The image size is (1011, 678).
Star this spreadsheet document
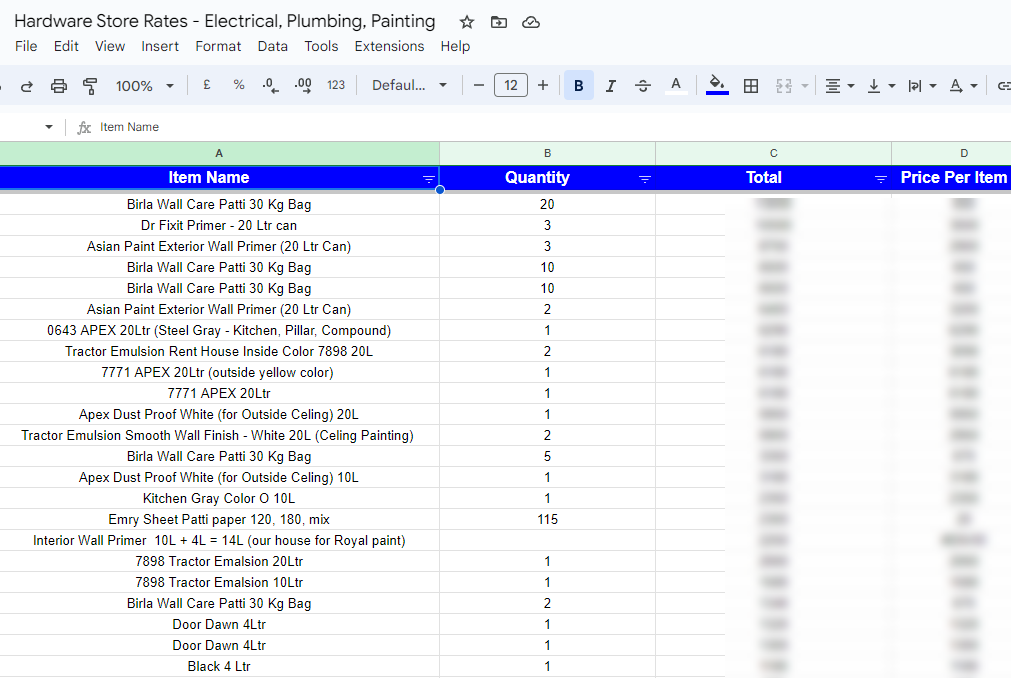[x=467, y=22]
